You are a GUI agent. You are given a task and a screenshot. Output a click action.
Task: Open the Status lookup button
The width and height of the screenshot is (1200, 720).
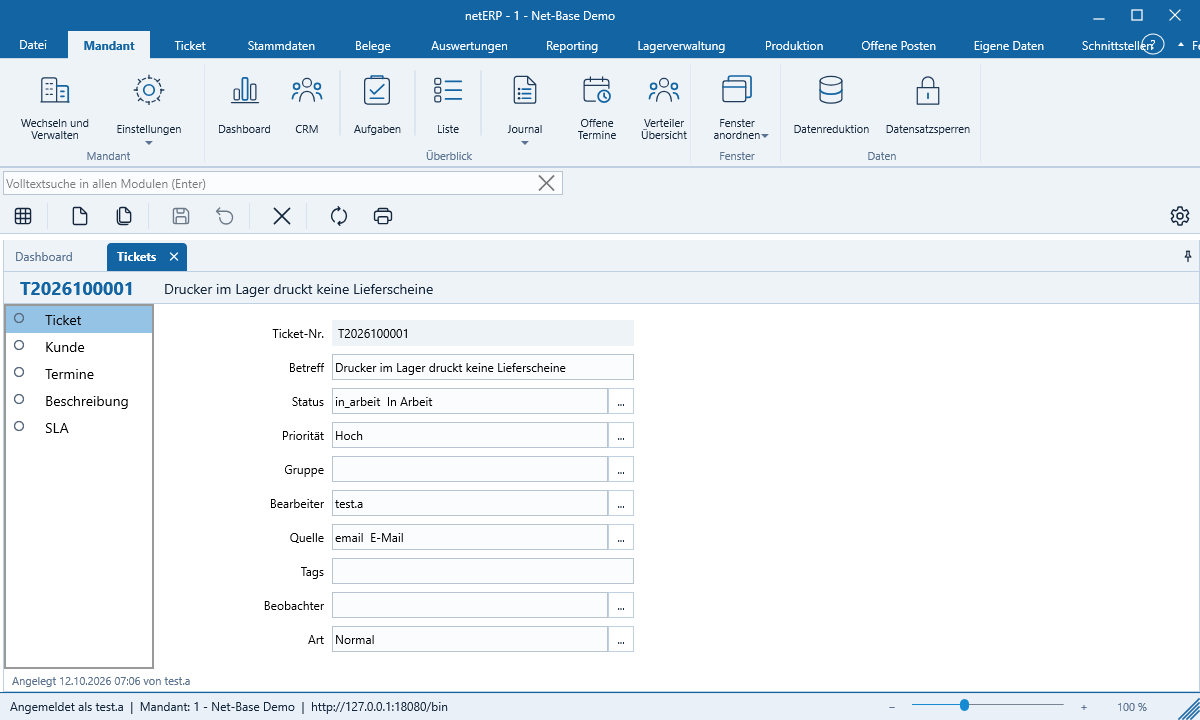pos(621,401)
